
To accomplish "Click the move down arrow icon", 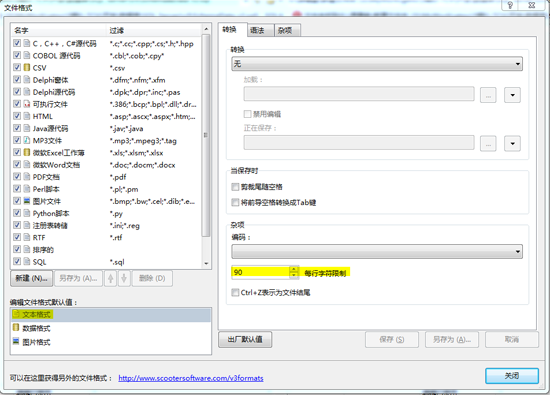I will coord(124,279).
